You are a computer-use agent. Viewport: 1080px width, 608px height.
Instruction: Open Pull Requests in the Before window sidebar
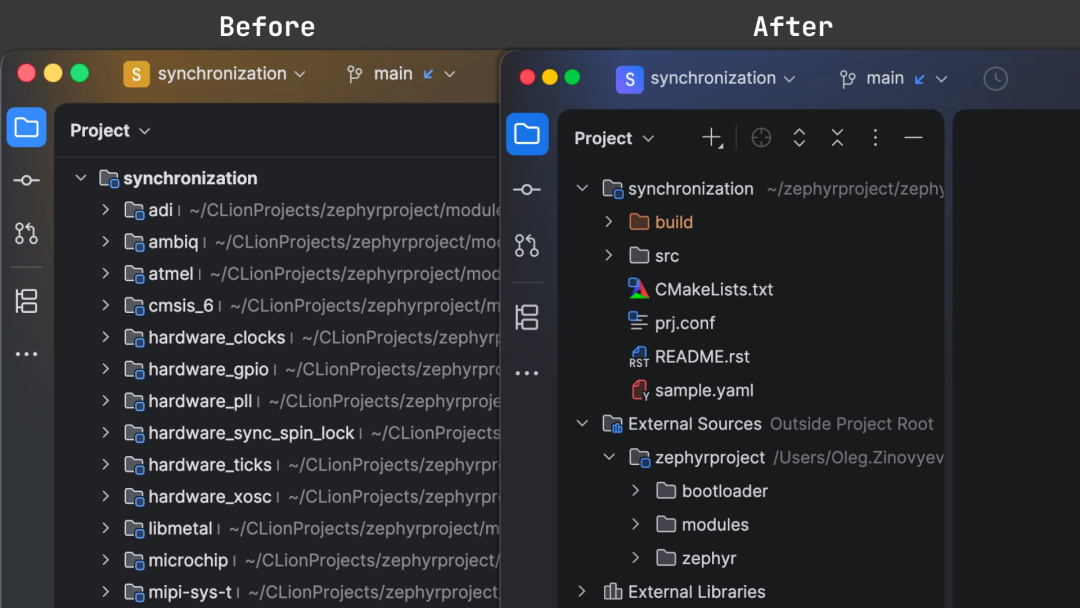[x=26, y=233]
